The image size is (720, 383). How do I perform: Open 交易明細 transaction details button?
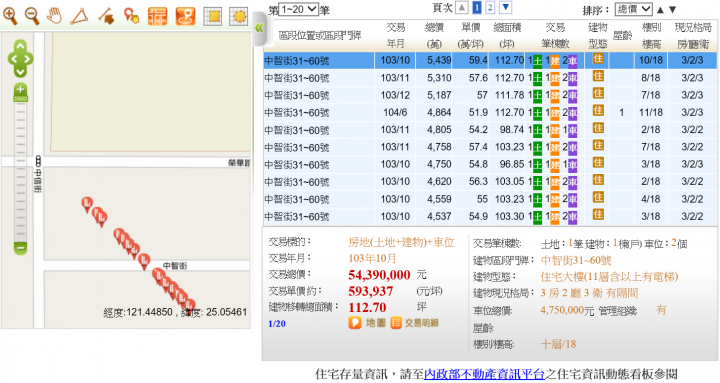(415, 323)
